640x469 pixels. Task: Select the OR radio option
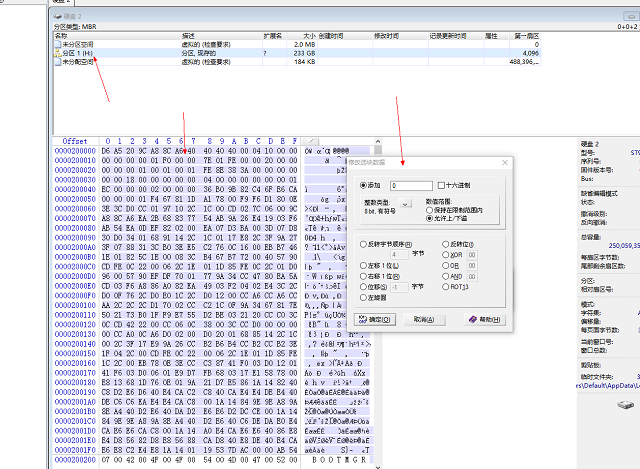(x=445, y=265)
